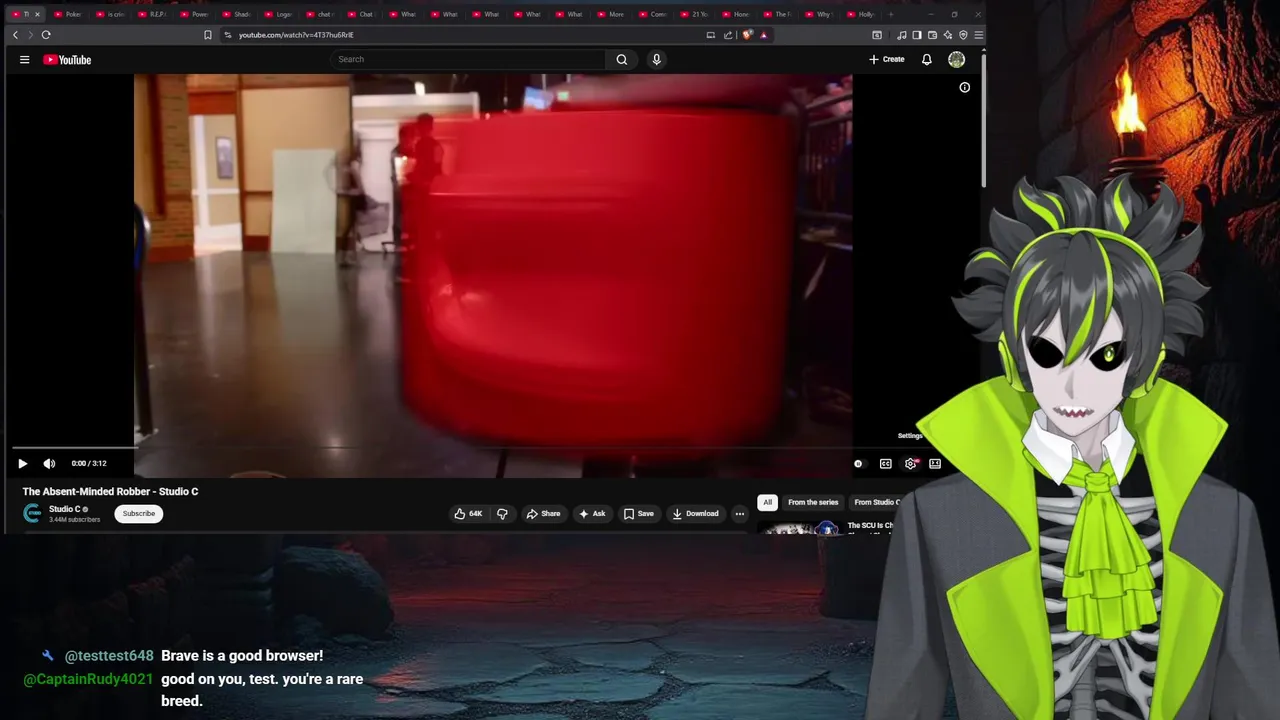Open Brave Leo AI sparkle icon
Viewport: 1280px width, 720px height.
pos(947,35)
